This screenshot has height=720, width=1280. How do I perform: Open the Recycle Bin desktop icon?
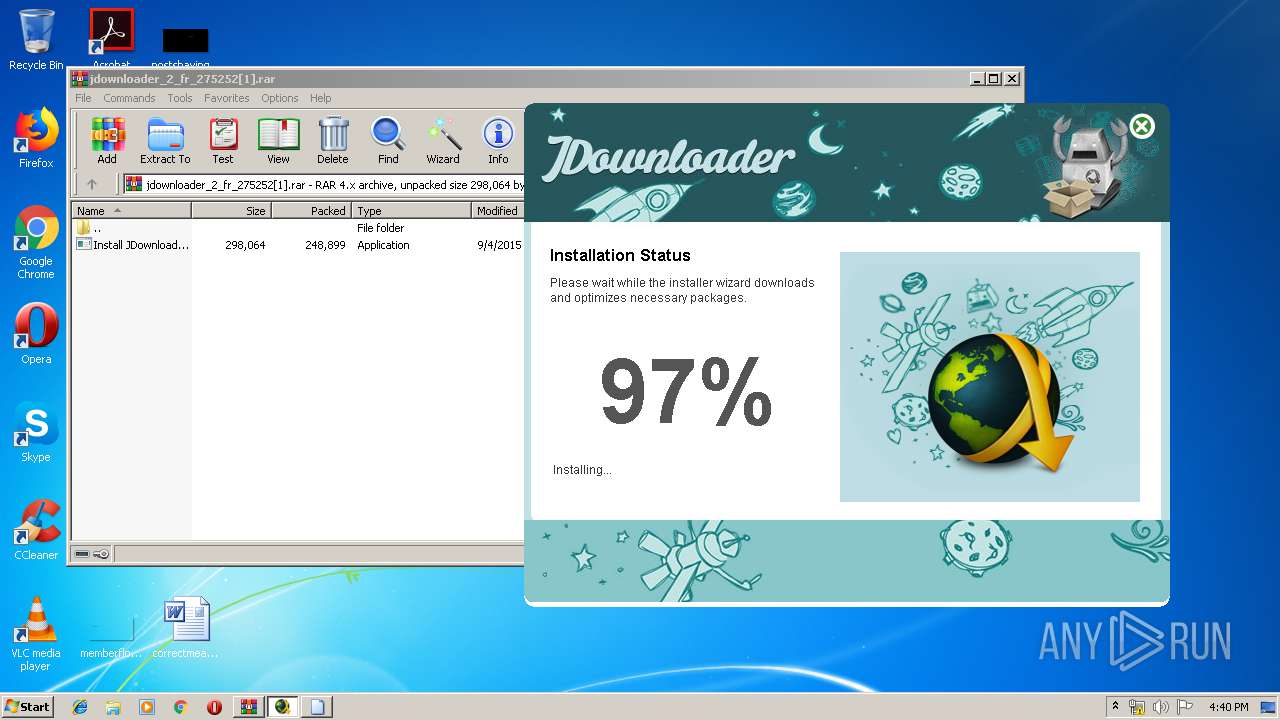(x=36, y=40)
